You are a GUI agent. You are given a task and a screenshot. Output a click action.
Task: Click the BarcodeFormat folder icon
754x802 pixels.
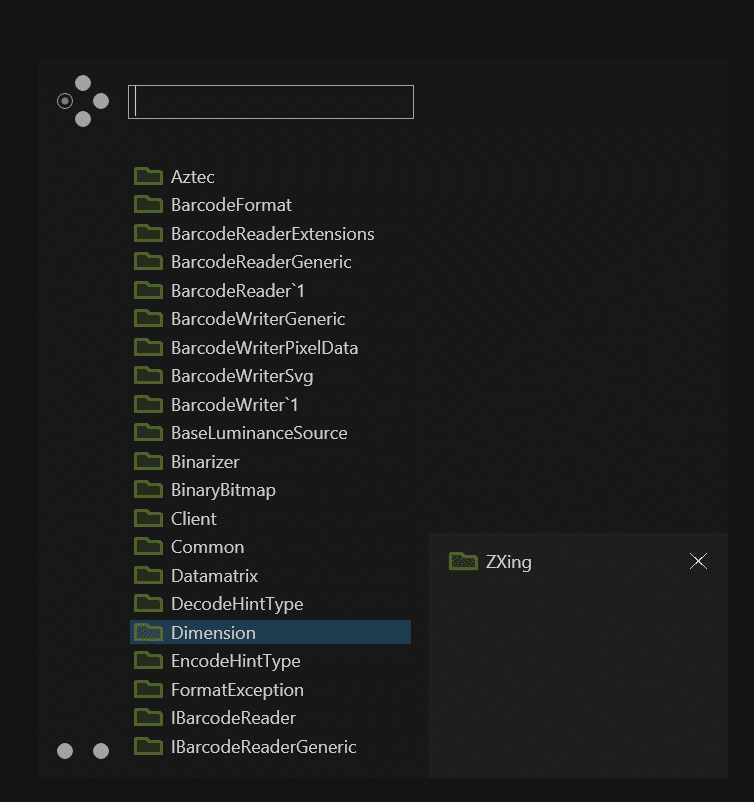click(148, 204)
